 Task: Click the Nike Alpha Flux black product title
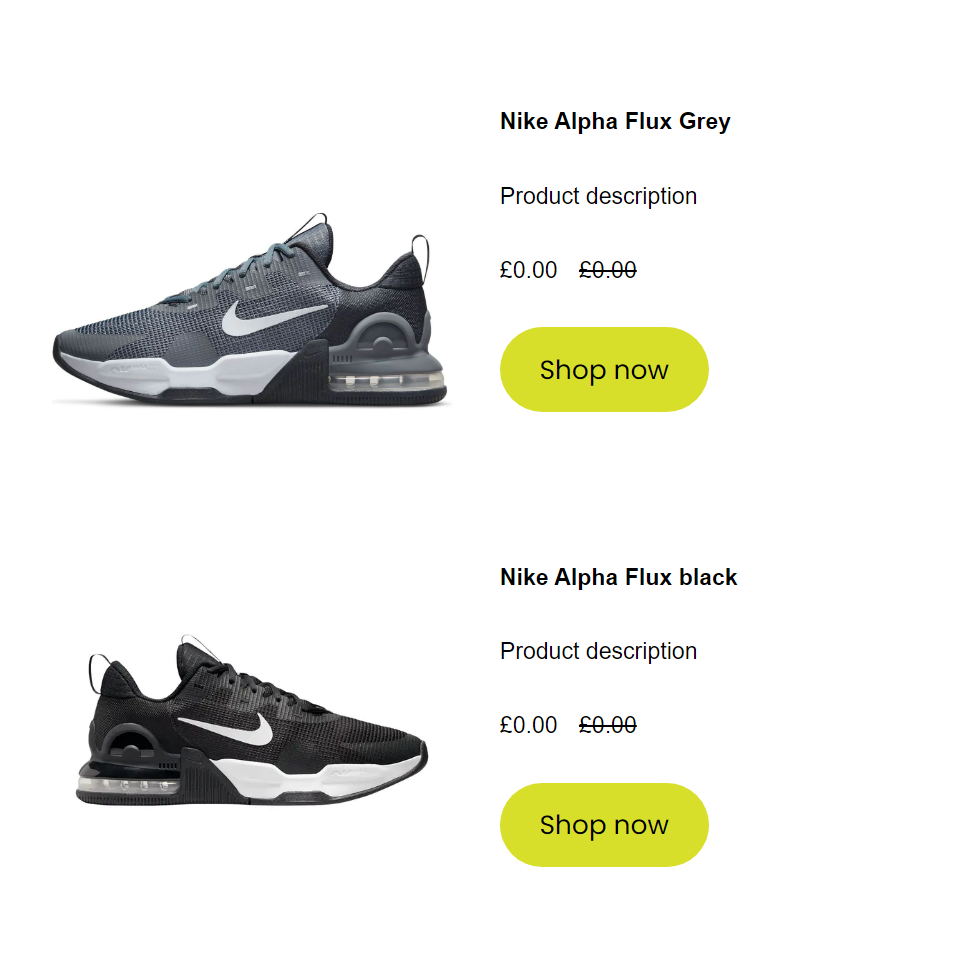[x=618, y=577]
